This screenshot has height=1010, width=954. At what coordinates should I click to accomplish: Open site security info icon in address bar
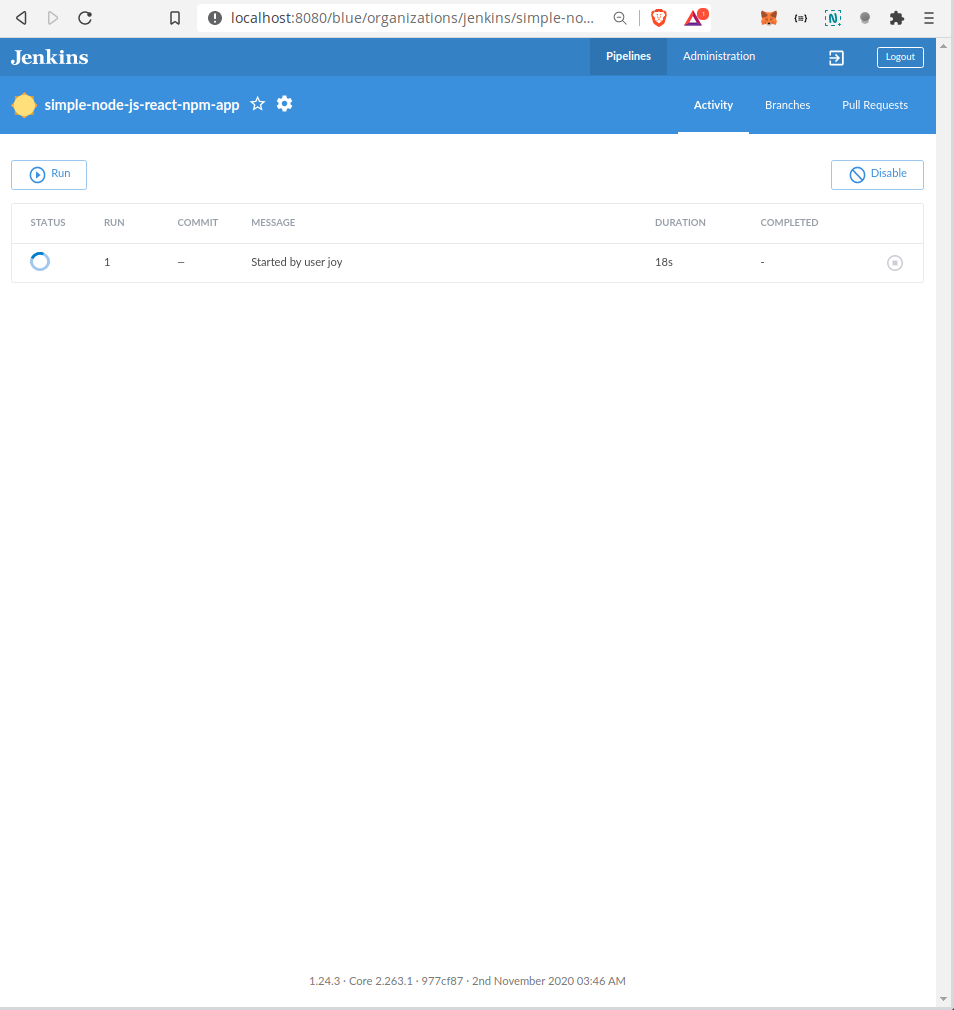point(215,18)
